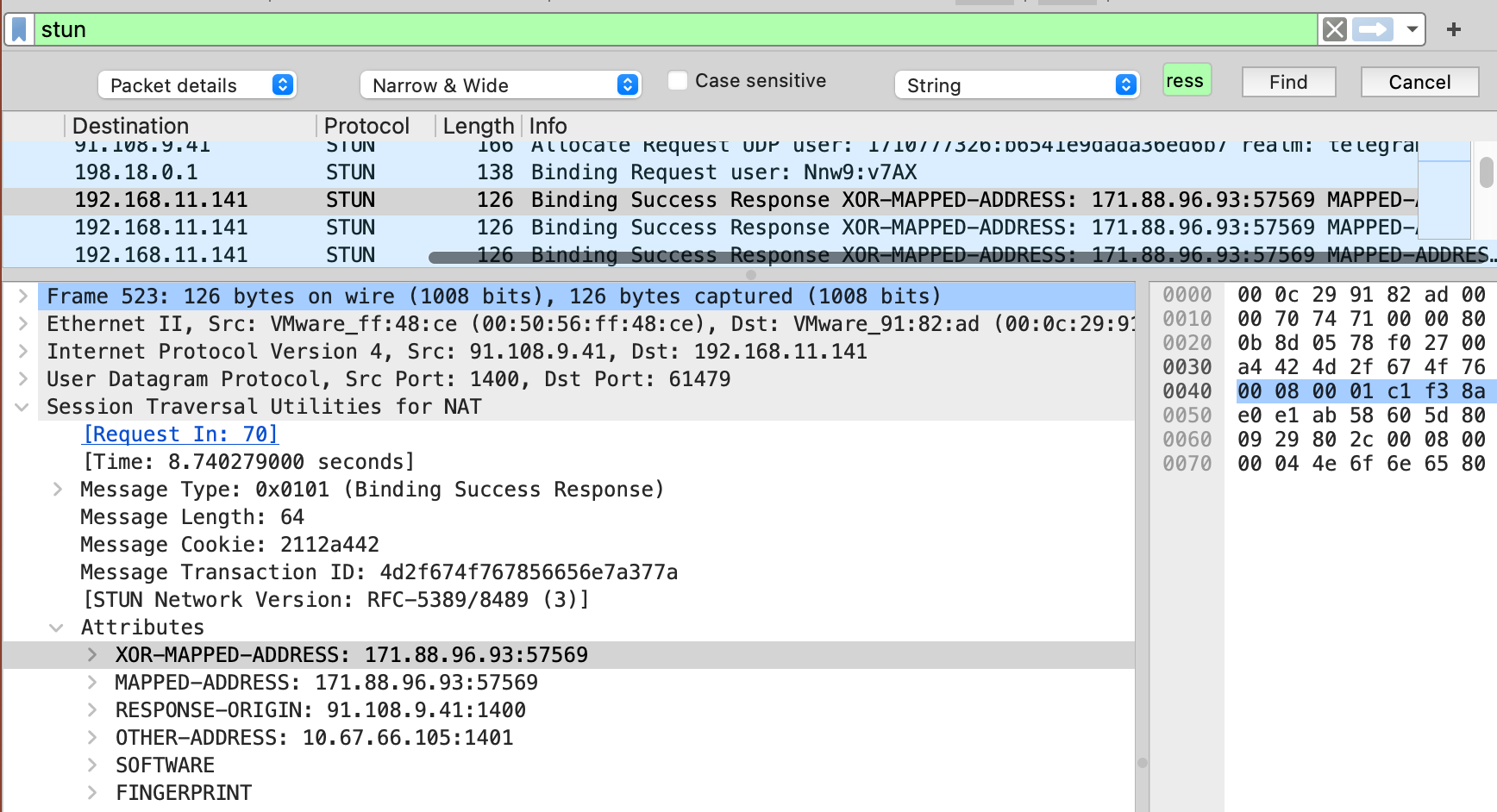Toggle the Case sensitive checkbox
The width and height of the screenshot is (1497, 812).
pos(678,81)
